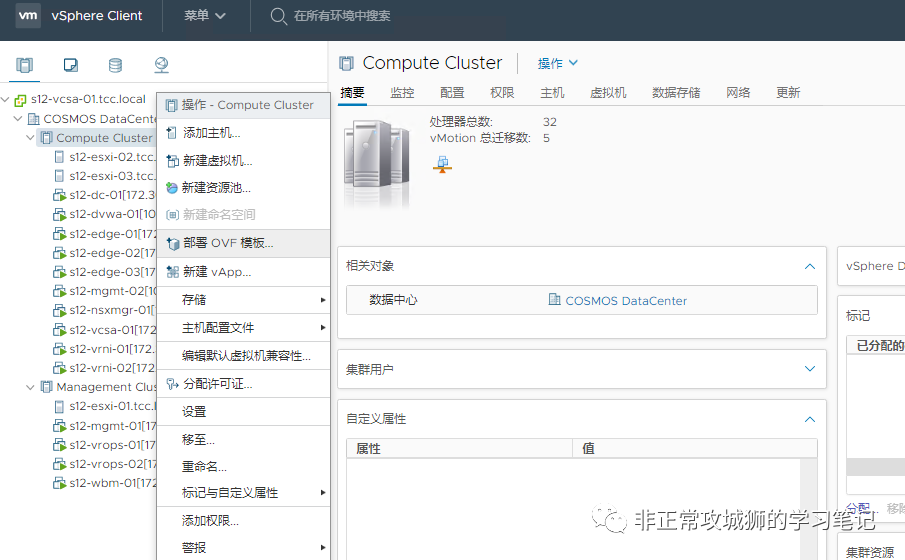905x560 pixels.
Task: Open the Hosts and Clusters inventory view
Action: 25,65
